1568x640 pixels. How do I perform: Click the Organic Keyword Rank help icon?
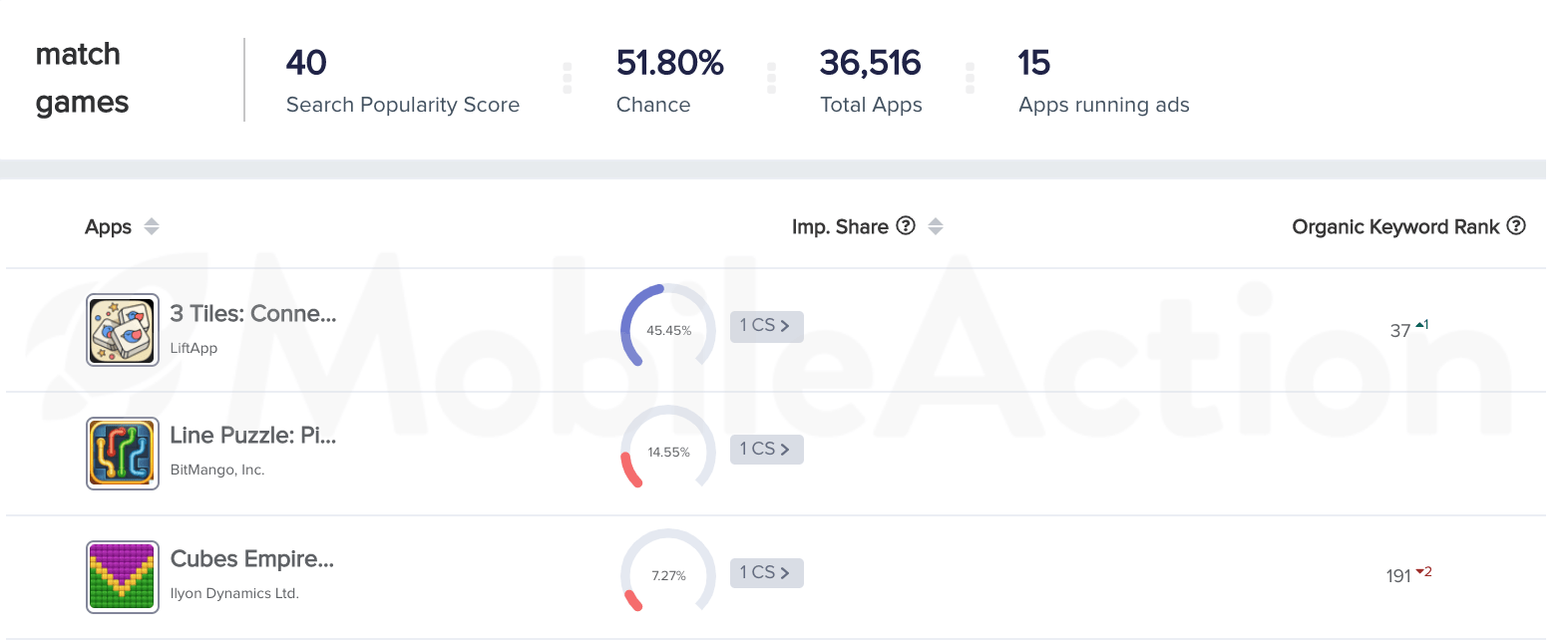click(x=1516, y=225)
